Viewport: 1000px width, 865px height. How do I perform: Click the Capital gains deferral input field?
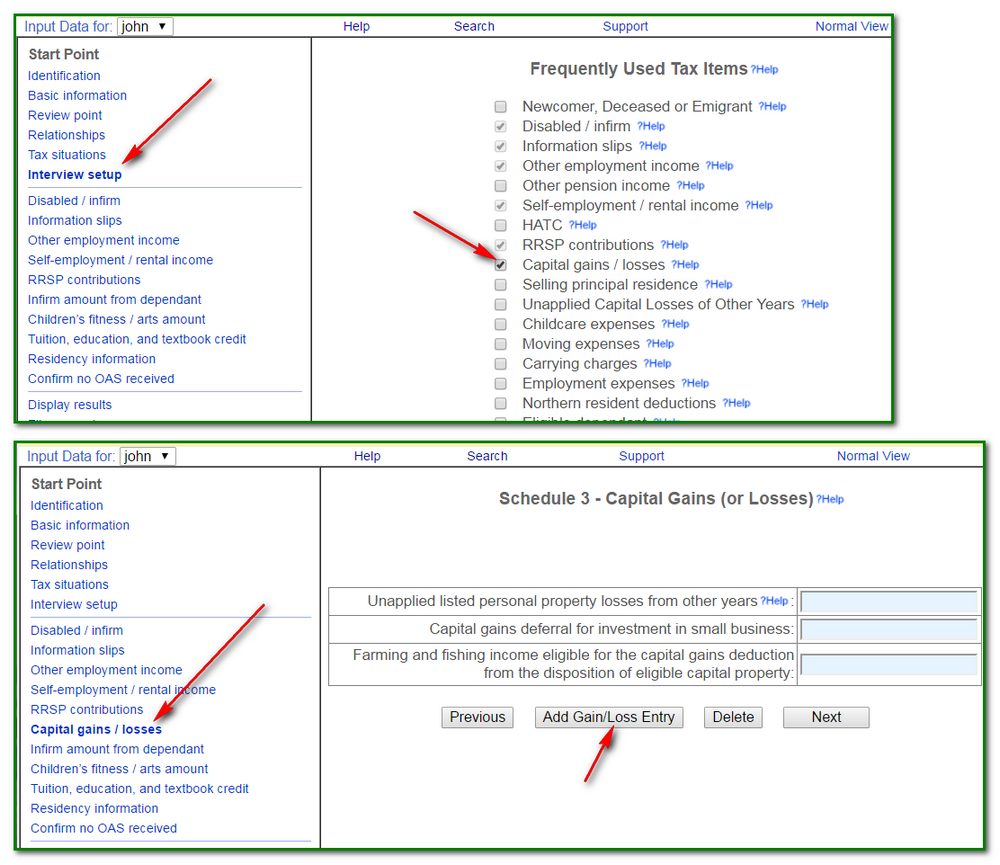[889, 630]
